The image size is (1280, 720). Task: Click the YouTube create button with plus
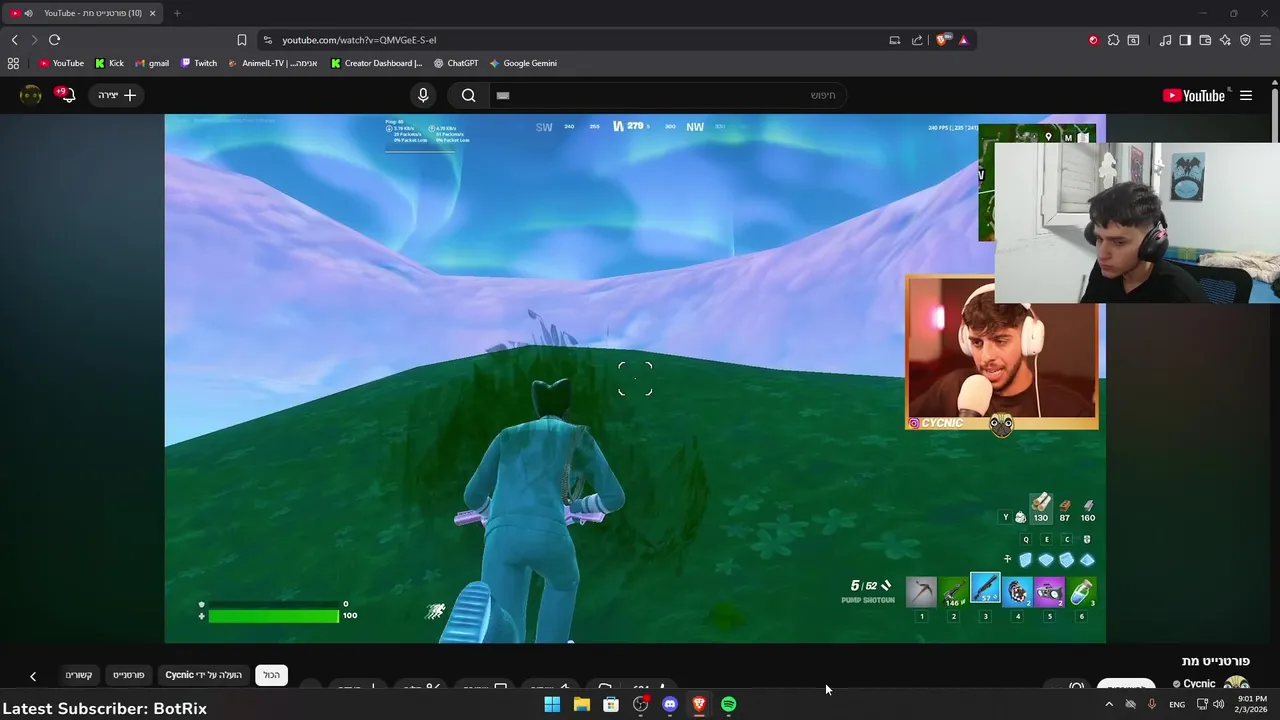point(117,95)
